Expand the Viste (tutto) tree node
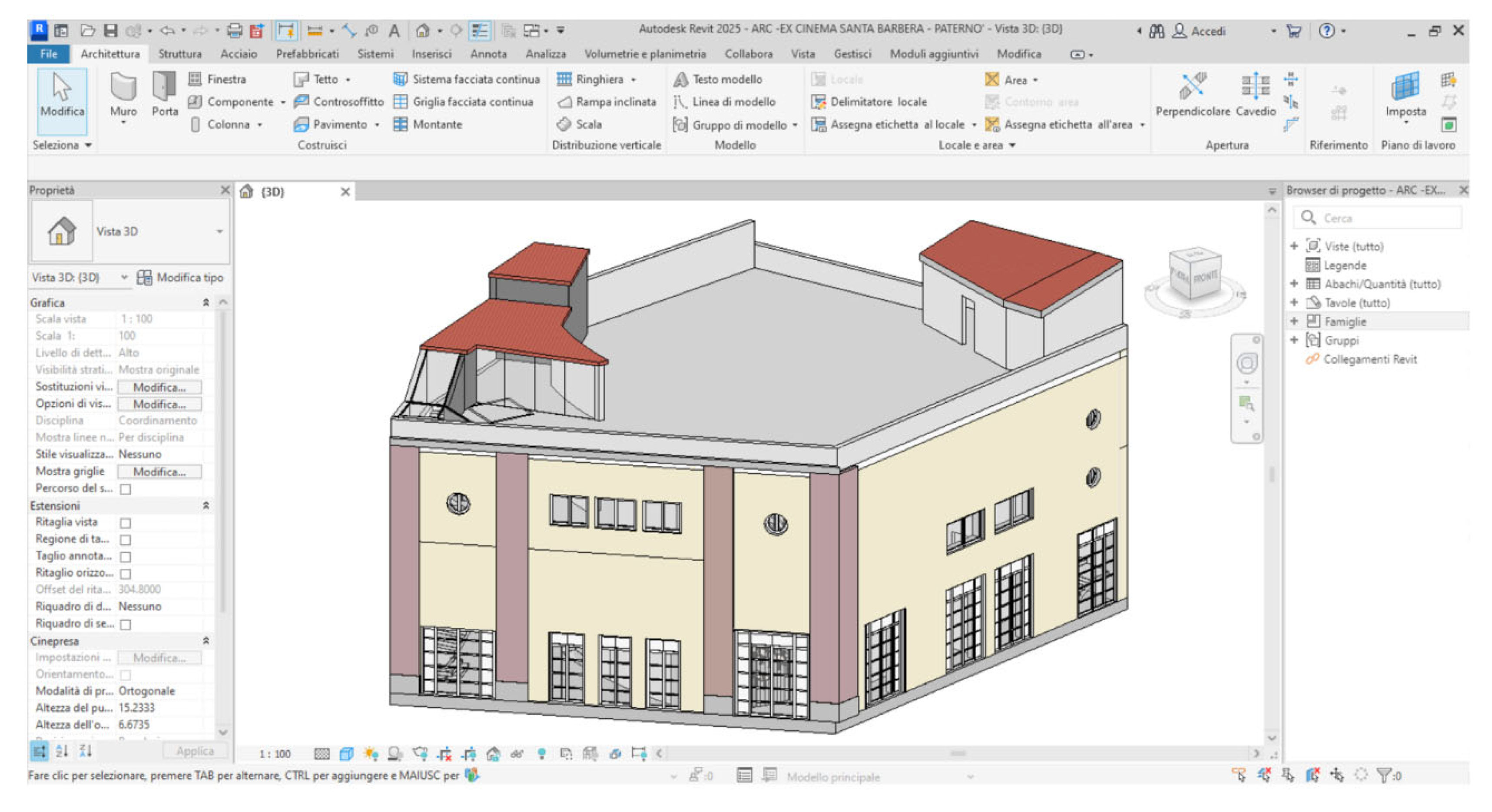The height and width of the screenshot is (812, 1492). coord(1294,246)
